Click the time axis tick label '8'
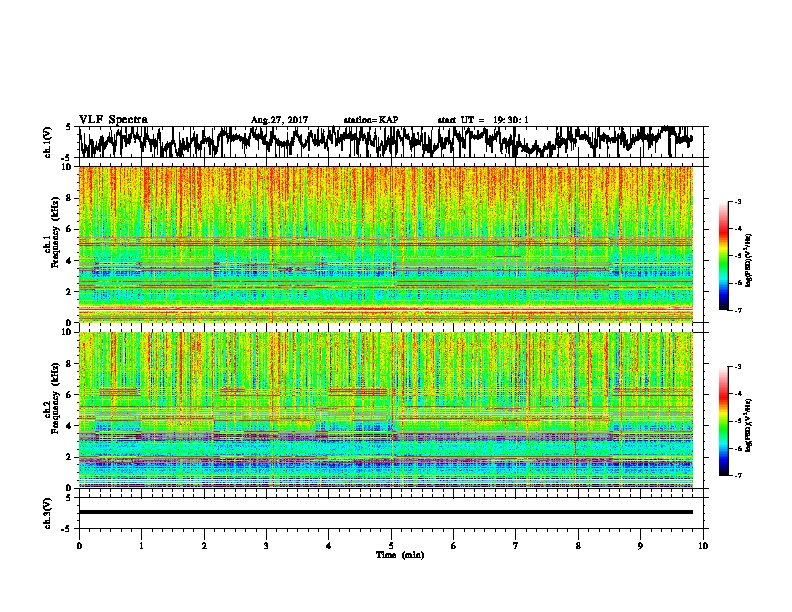Screen dimensions: 792x612 578,545
